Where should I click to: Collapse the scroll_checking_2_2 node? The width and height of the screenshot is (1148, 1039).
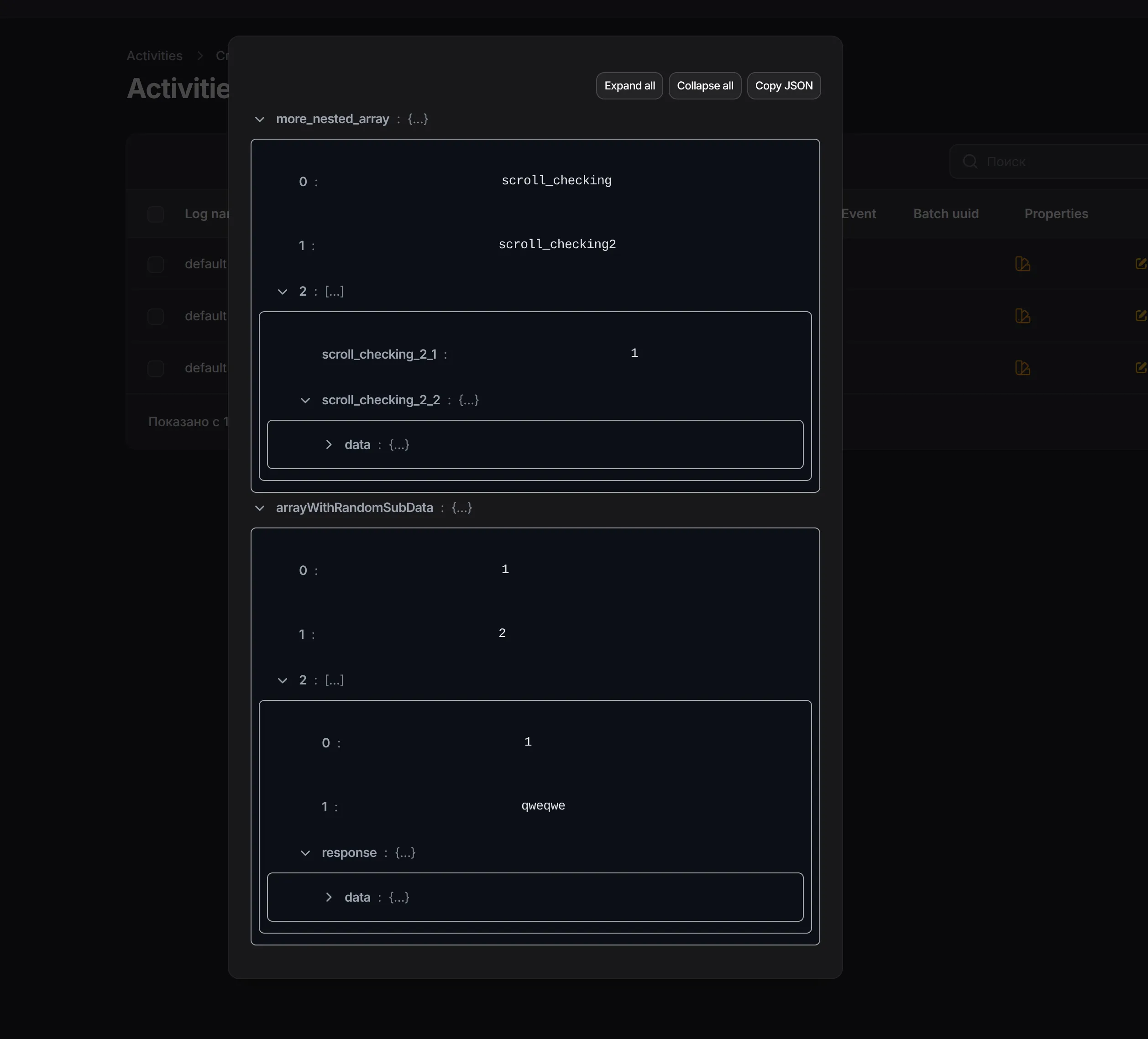[x=305, y=401]
